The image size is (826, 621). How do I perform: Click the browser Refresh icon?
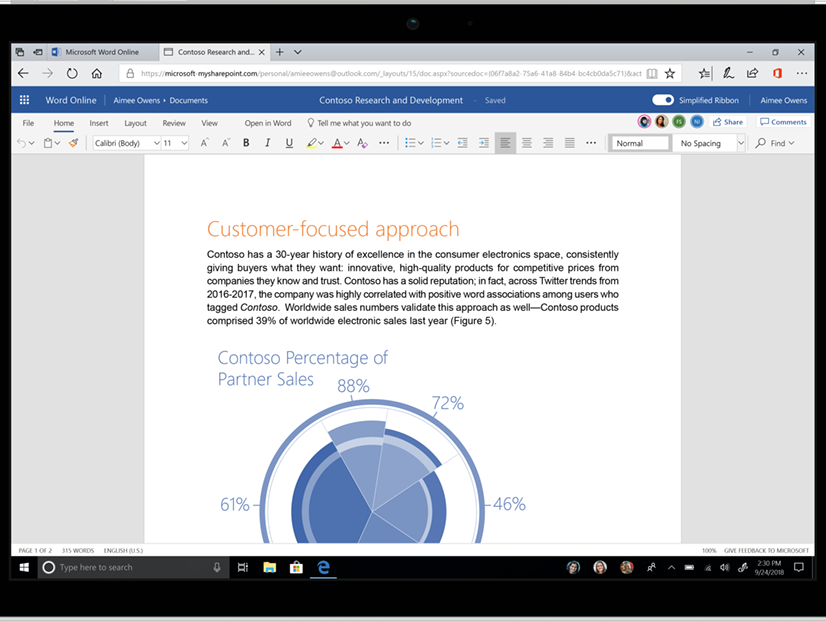72,74
